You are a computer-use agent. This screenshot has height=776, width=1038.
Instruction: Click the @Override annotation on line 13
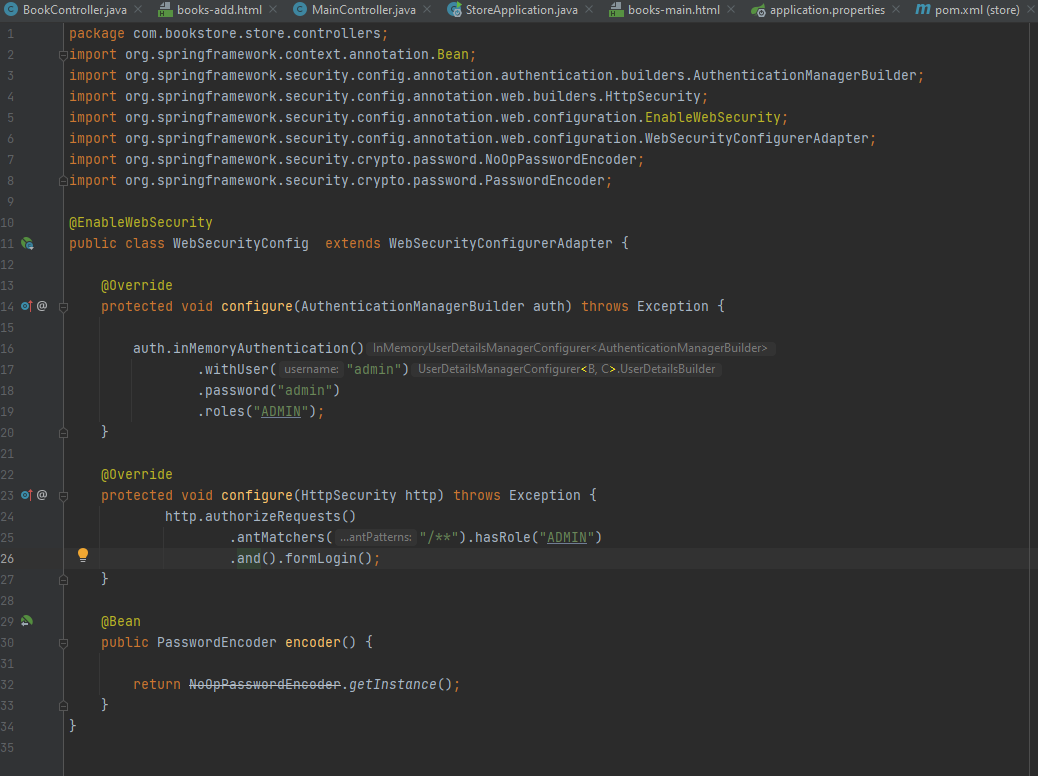pyautogui.click(x=136, y=285)
